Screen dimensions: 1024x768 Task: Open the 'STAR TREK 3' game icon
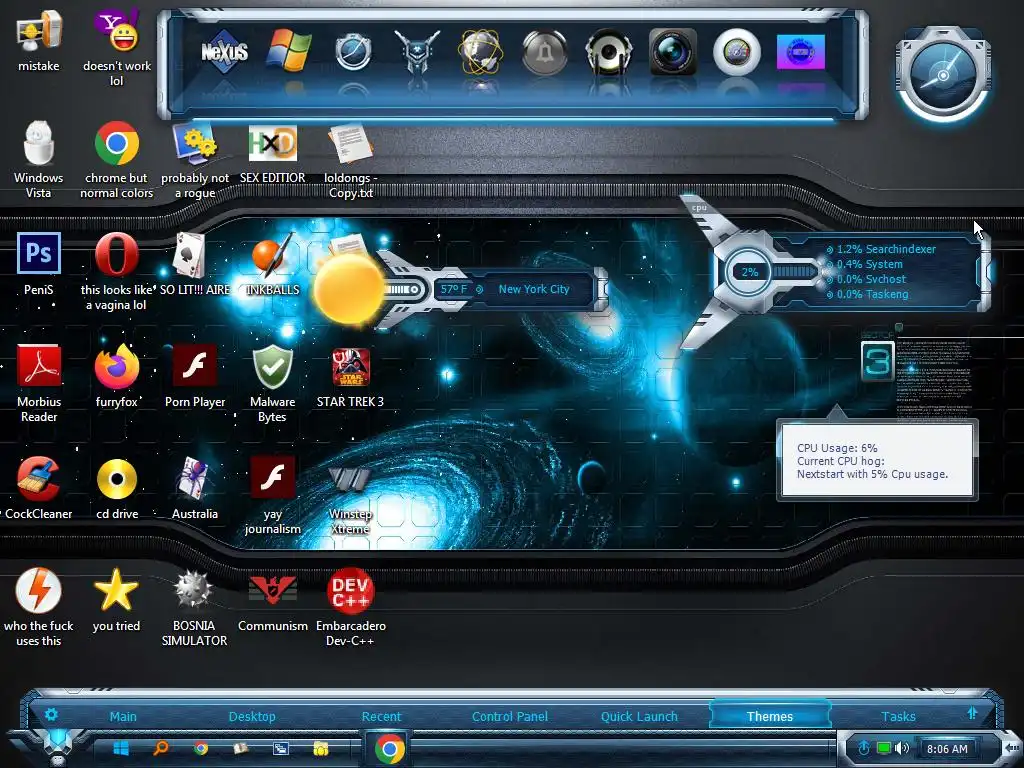pos(351,376)
